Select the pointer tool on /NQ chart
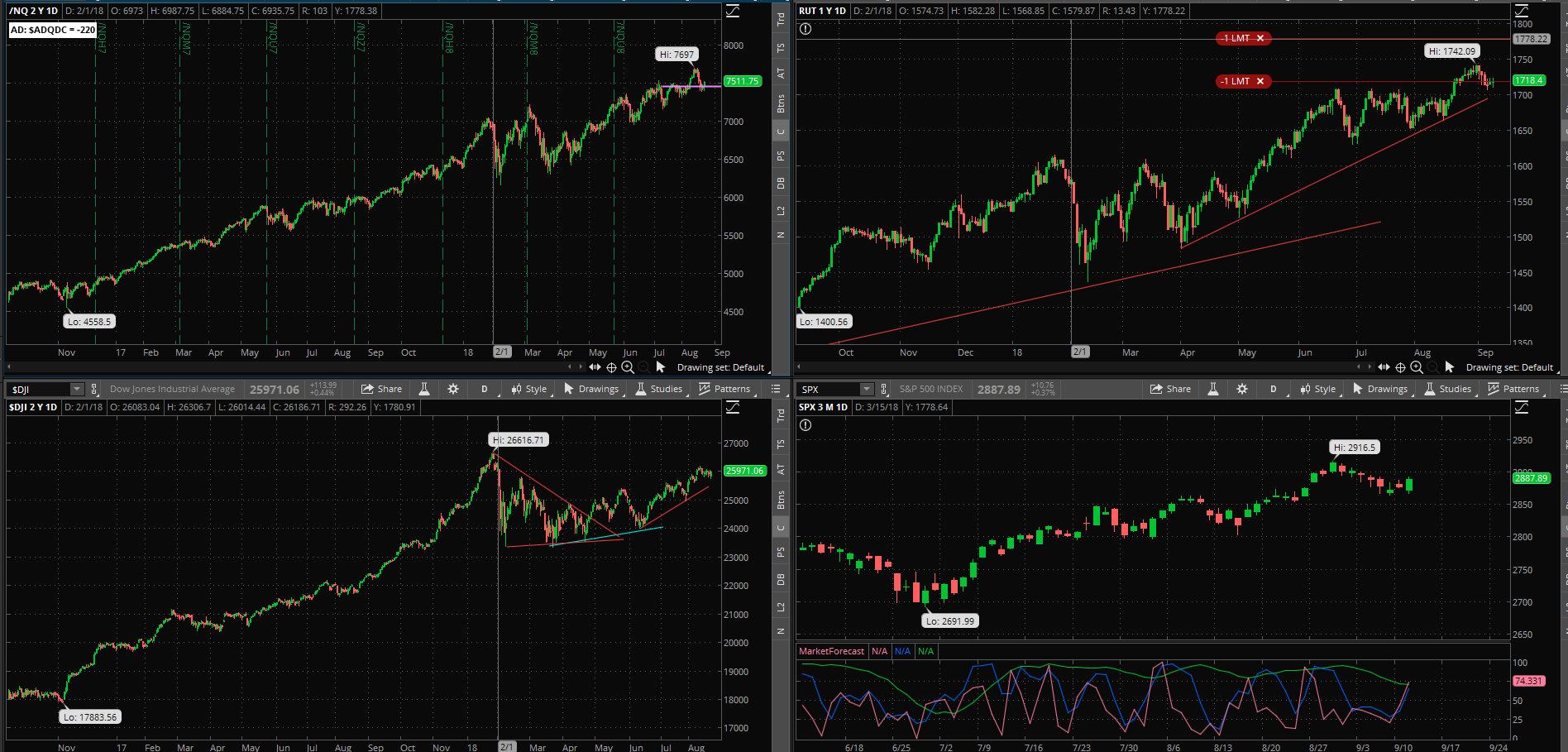The width and height of the screenshot is (1568, 752). point(661,367)
